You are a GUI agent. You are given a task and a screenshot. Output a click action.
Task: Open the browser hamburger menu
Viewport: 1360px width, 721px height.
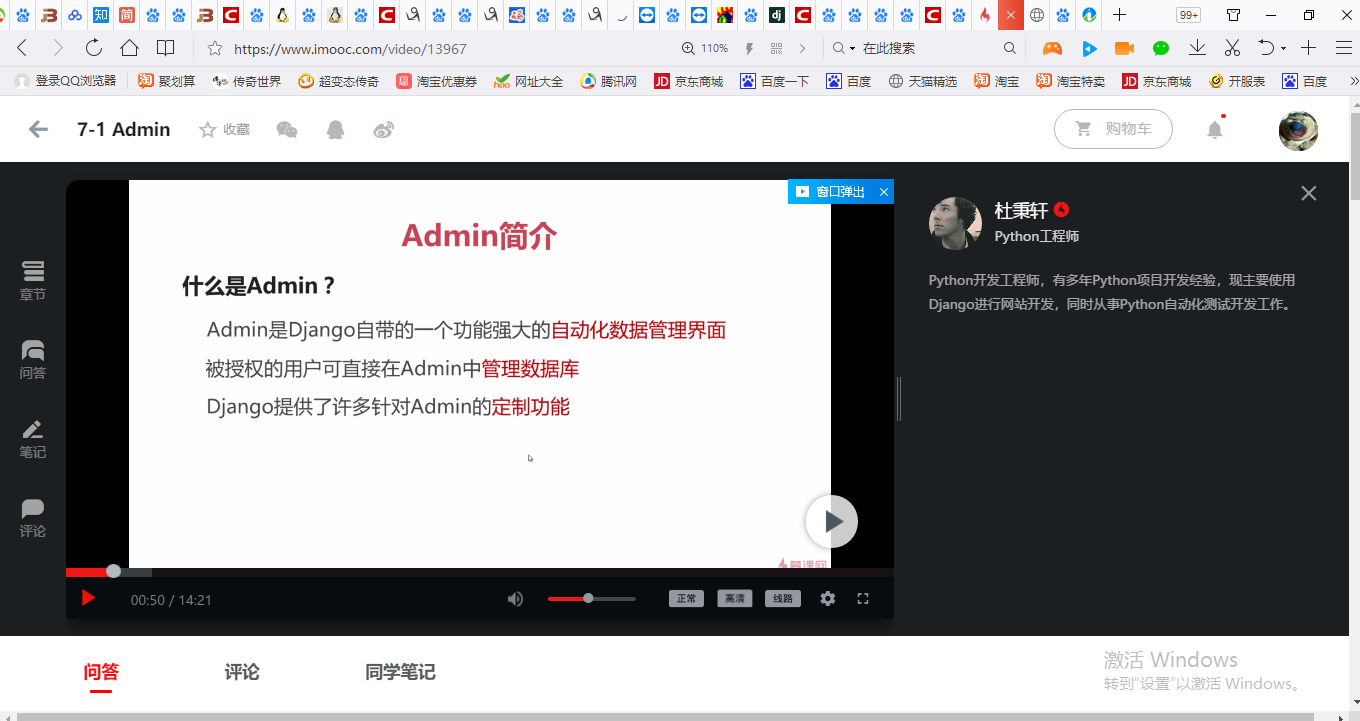(x=1344, y=48)
